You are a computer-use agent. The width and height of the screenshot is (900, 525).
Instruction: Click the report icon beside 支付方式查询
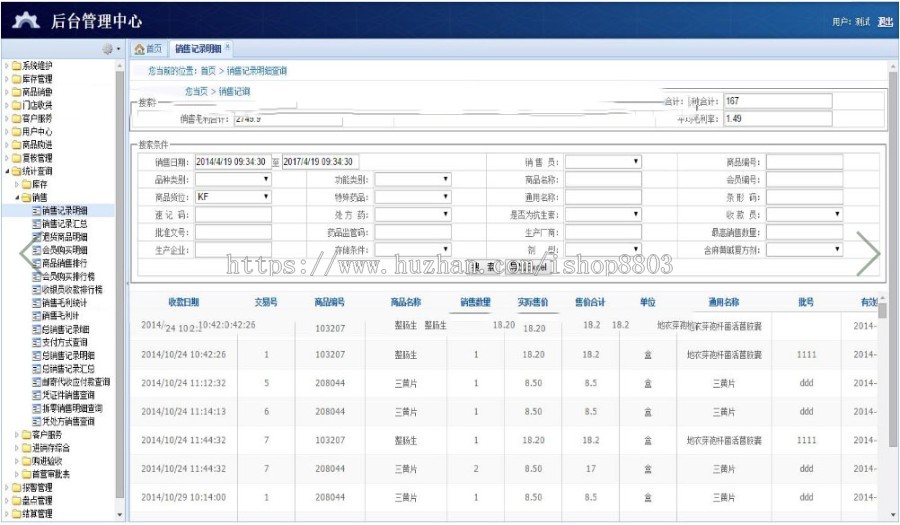[x=37, y=343]
